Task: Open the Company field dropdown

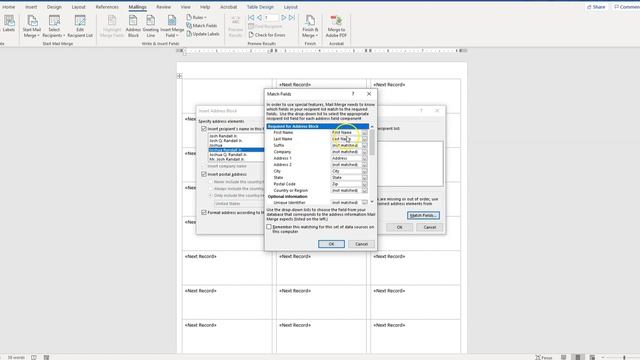Action: click(364, 152)
